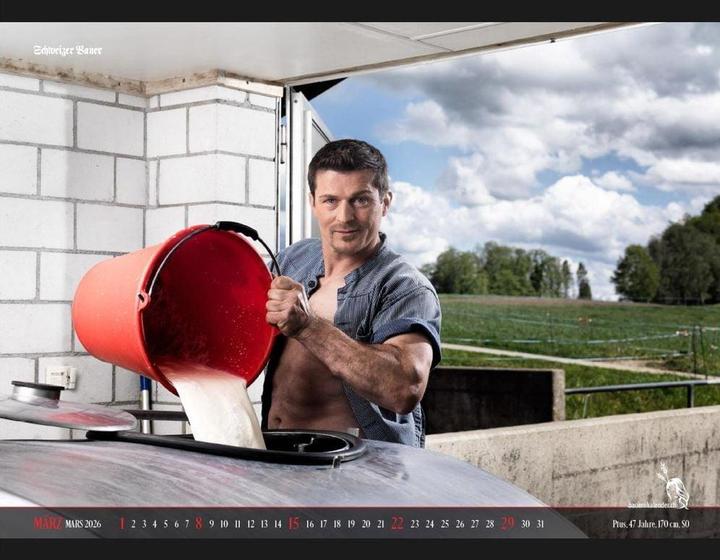Viewport: 720px width, 560px height.
Task: Select day 7 in the calendar strip
Action: pos(187,524)
